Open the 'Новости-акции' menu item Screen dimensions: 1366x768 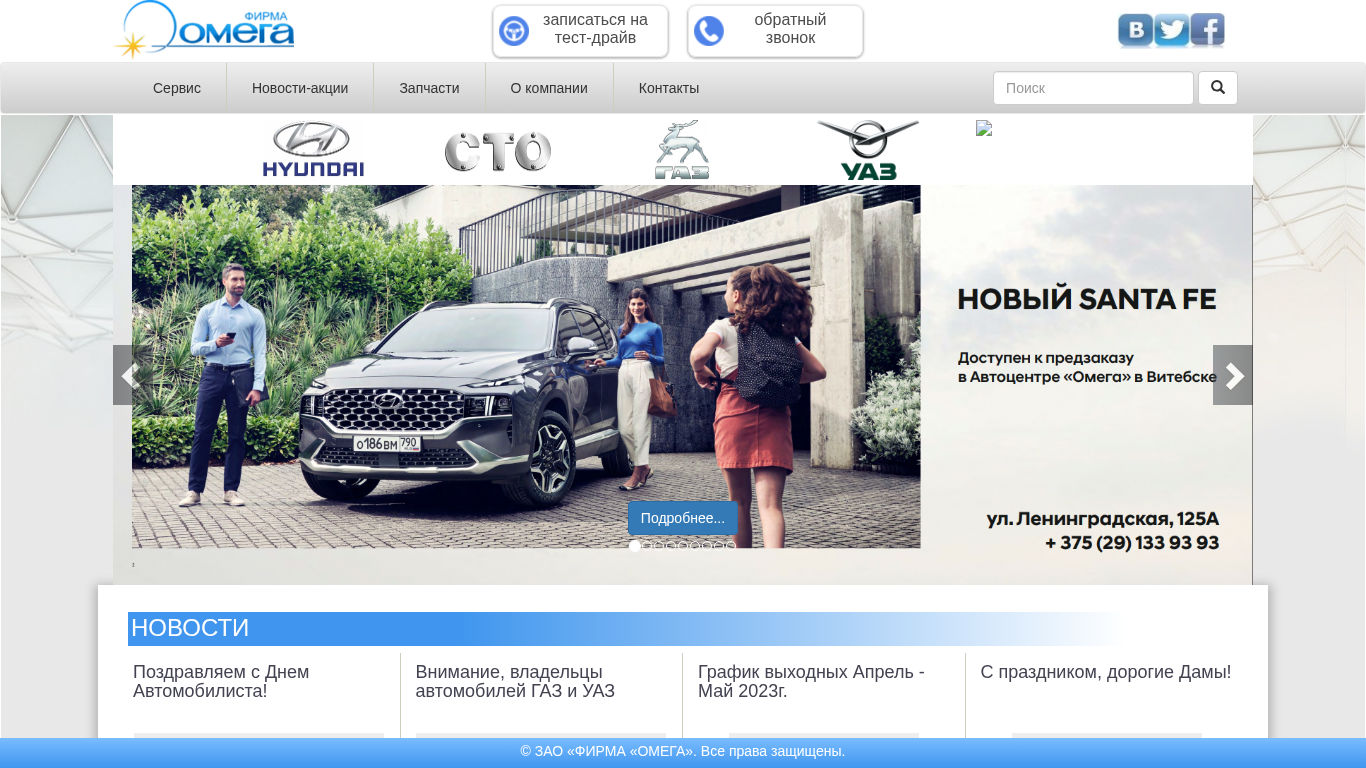[300, 88]
